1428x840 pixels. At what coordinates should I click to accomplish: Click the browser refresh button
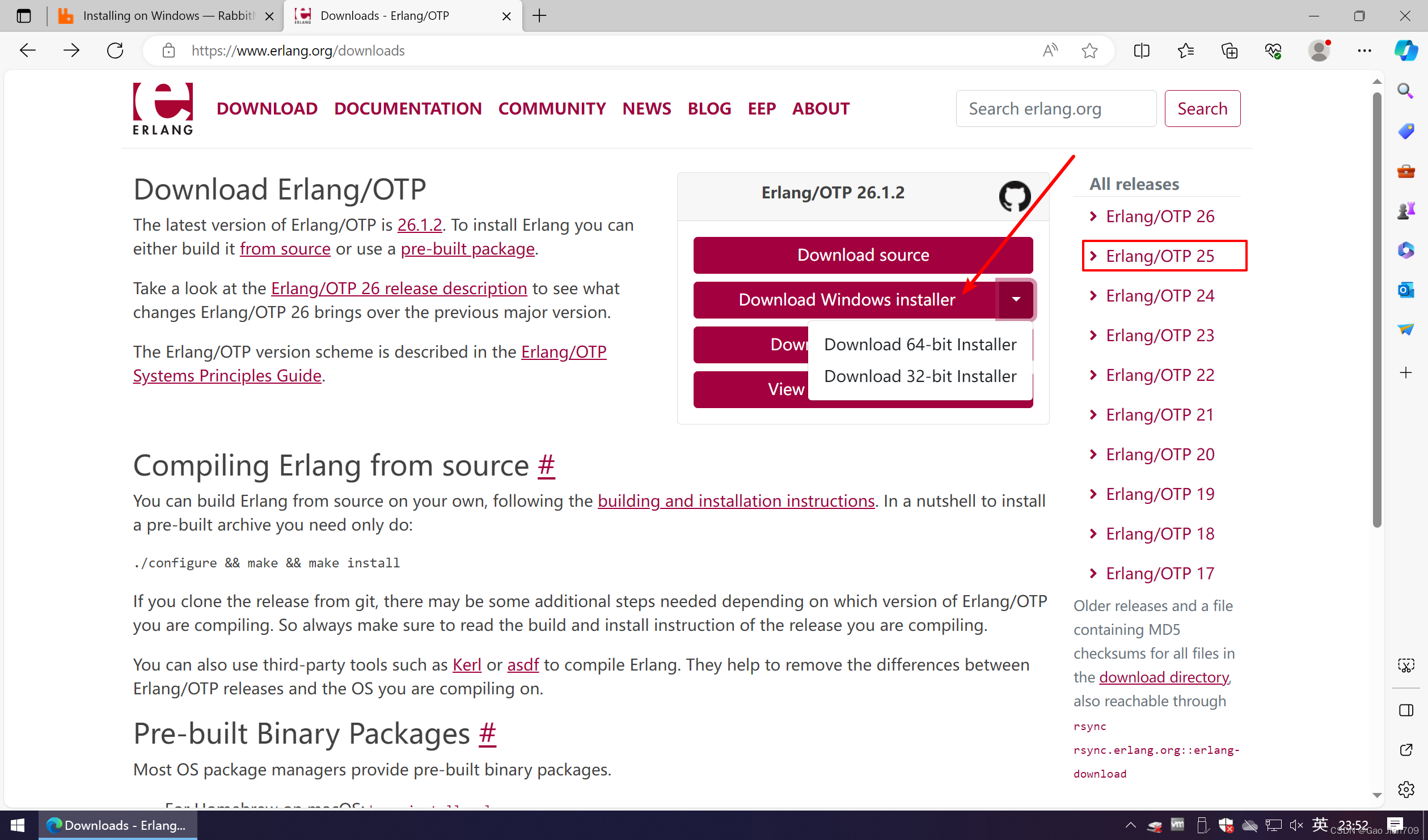[115, 50]
